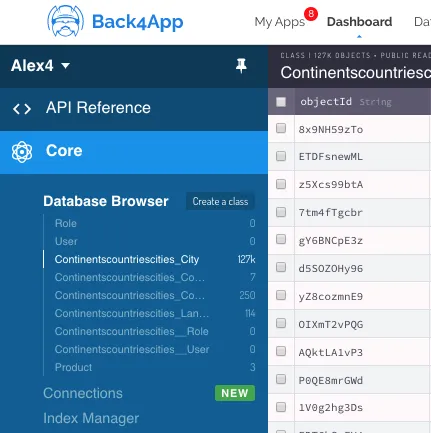The width and height of the screenshot is (431, 433).
Task: Toggle the select-all checkbox in objectId header
Action: tap(281, 102)
